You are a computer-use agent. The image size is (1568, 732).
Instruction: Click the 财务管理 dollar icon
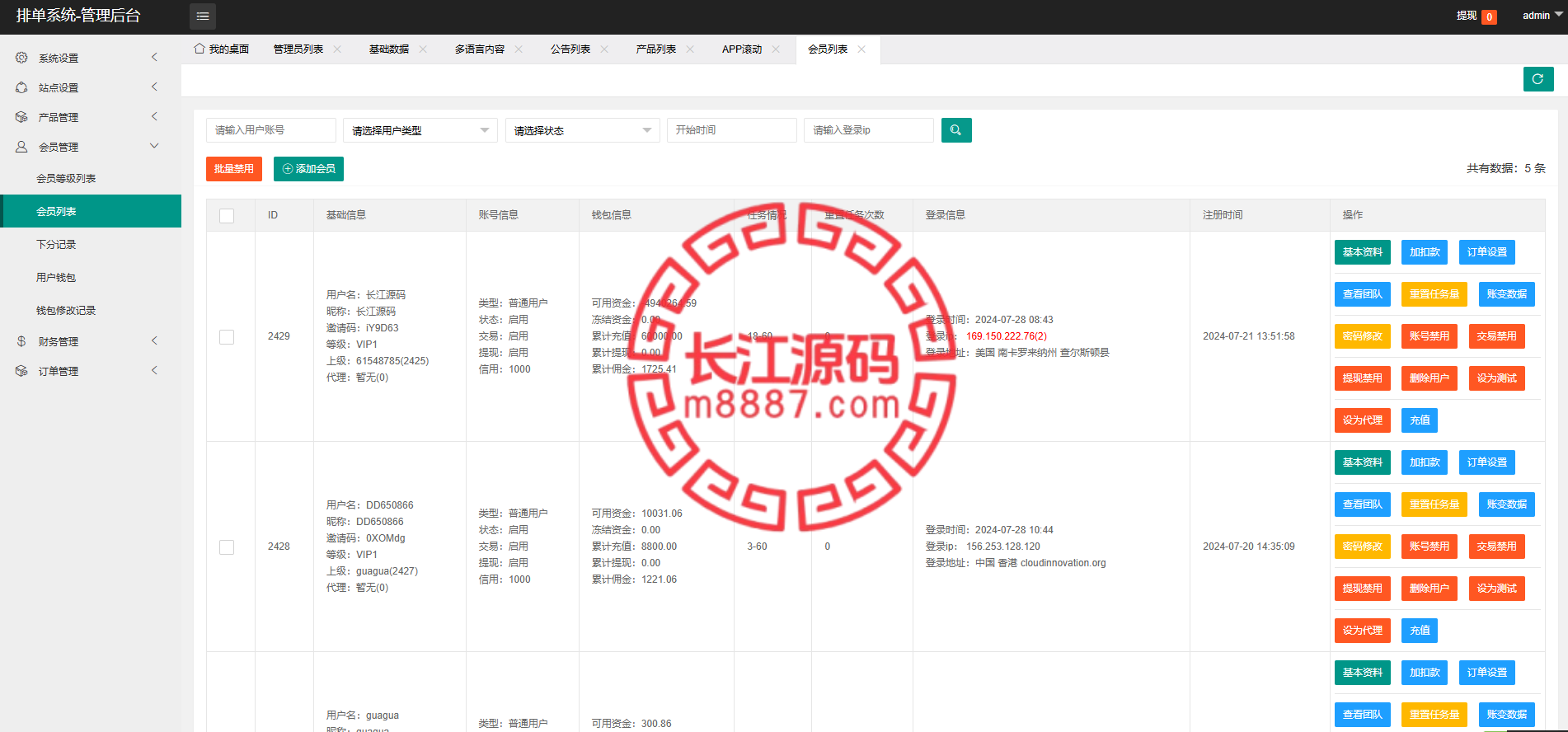[21, 341]
